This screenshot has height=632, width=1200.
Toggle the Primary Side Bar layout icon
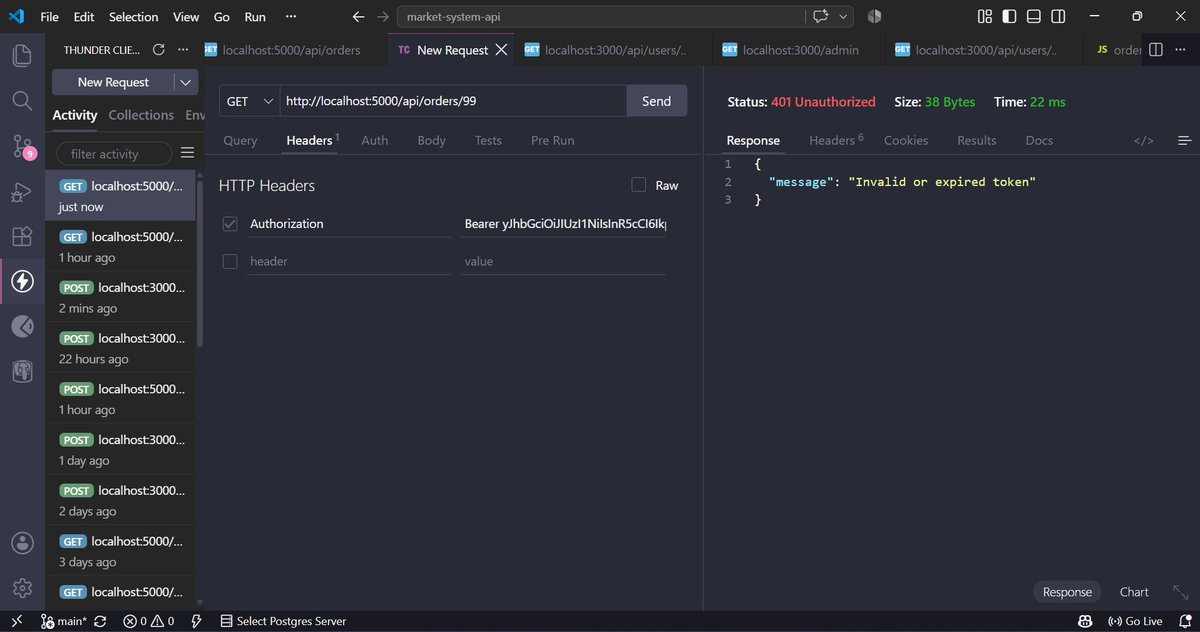click(x=1010, y=17)
